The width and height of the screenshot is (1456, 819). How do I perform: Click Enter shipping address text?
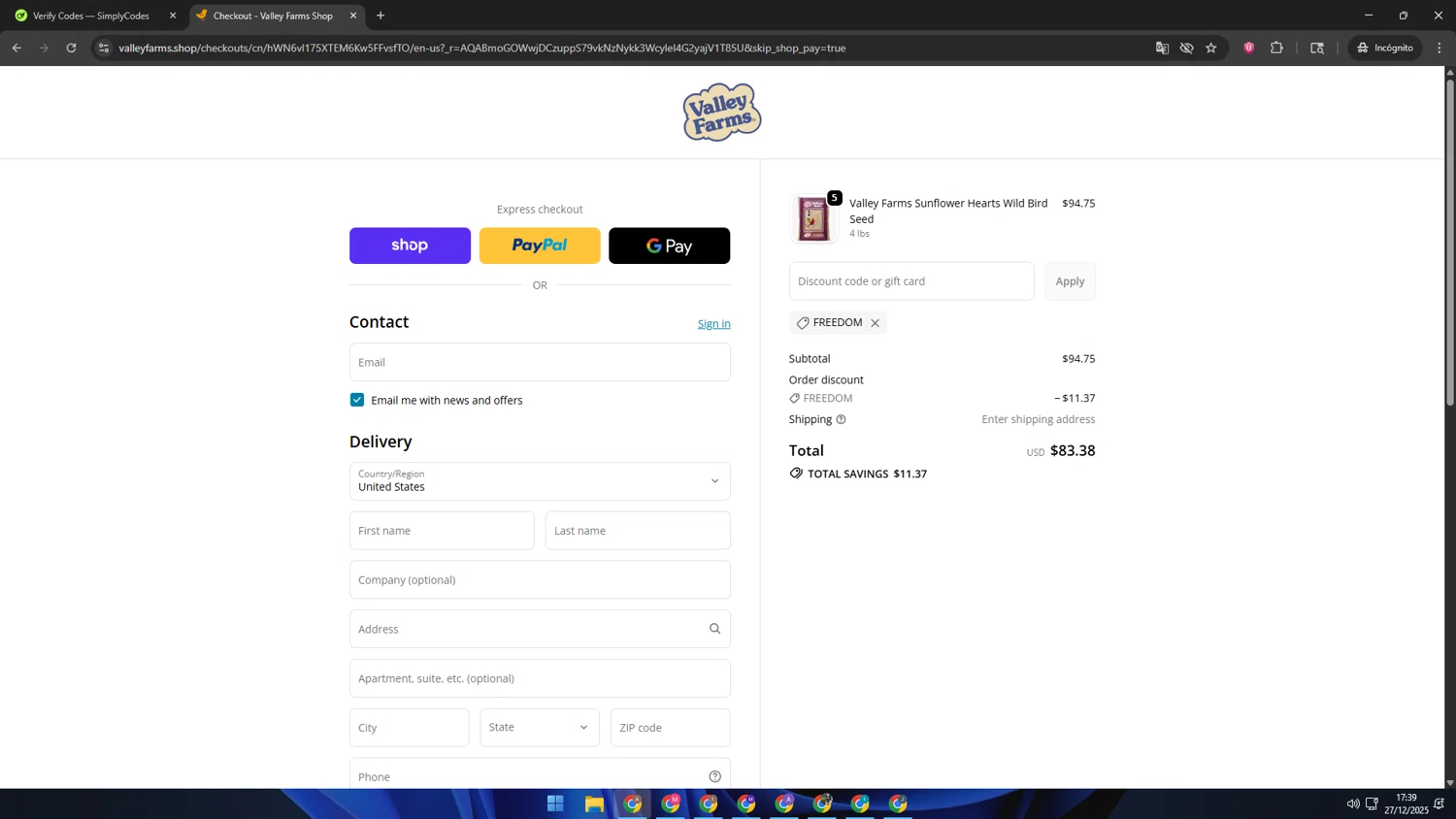(1038, 419)
